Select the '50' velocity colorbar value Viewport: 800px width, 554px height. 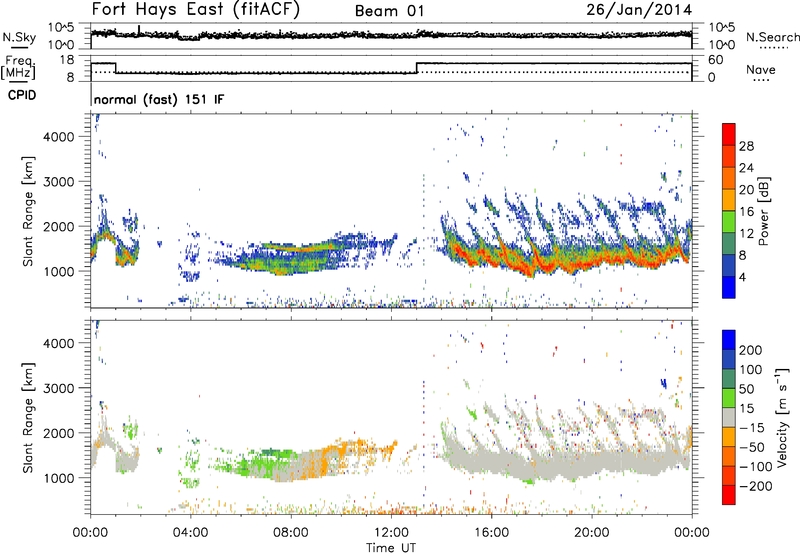[x=747, y=389]
